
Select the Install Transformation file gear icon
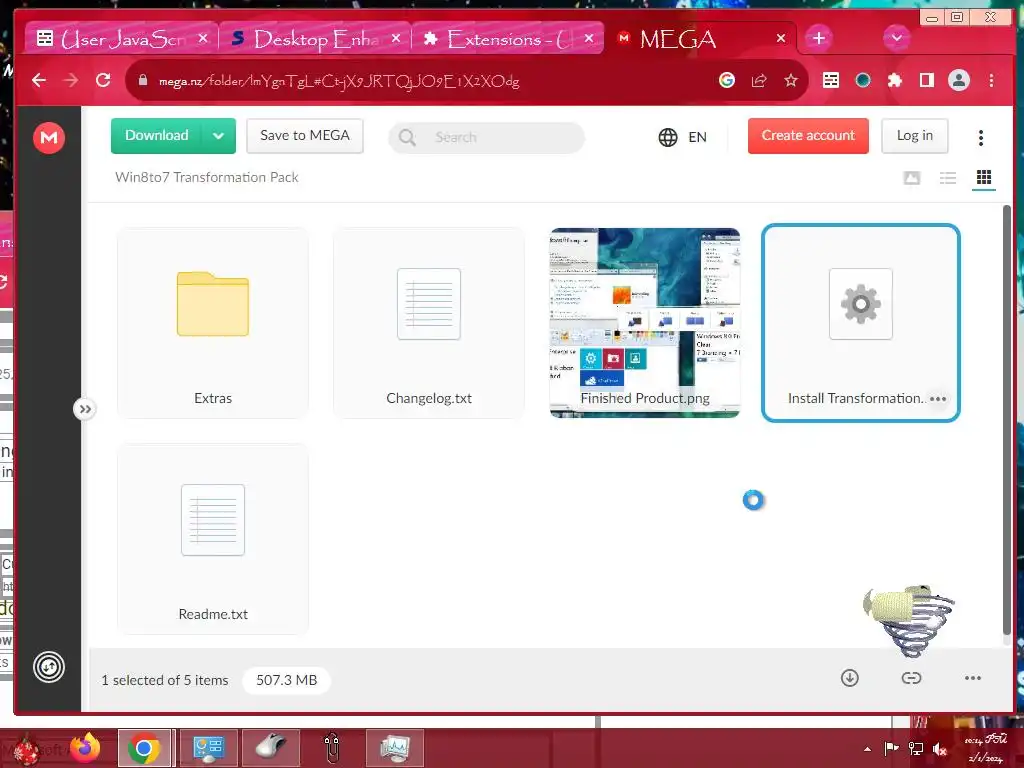[x=861, y=304]
